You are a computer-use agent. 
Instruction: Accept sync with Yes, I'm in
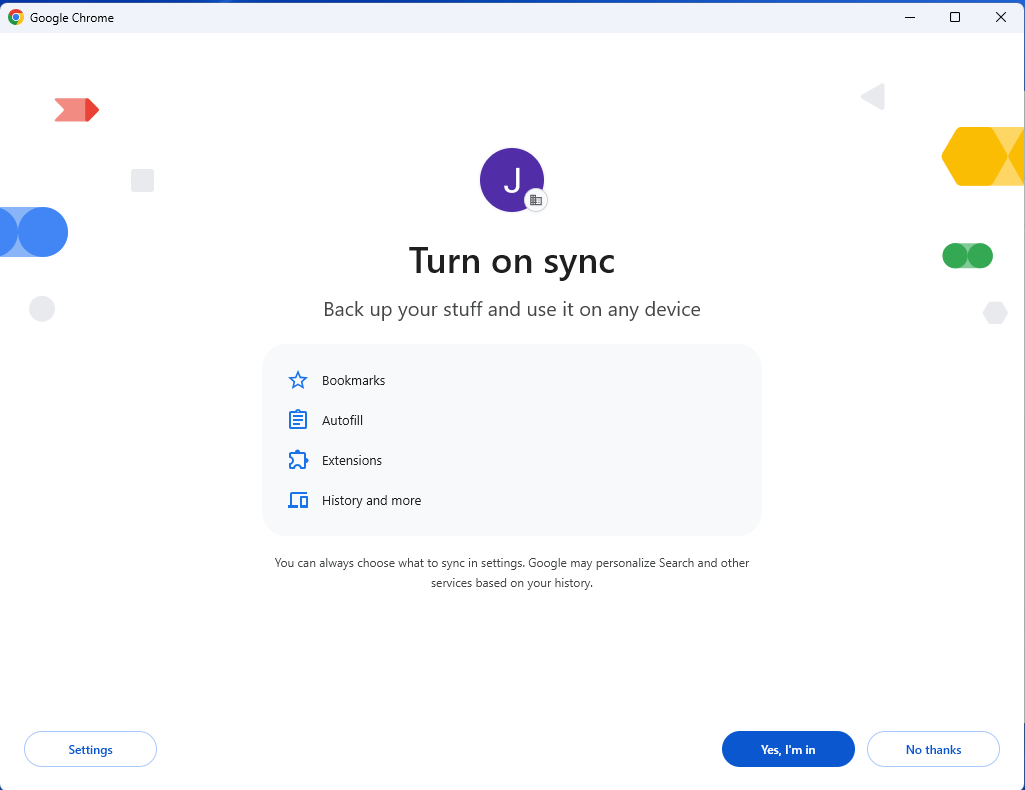(788, 749)
